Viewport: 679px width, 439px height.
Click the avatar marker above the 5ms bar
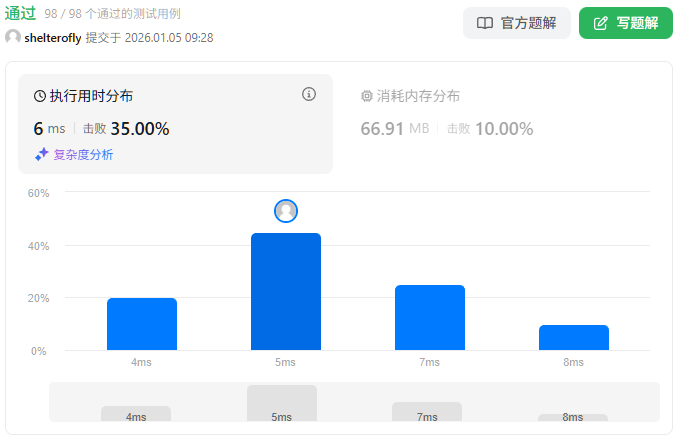click(x=286, y=211)
